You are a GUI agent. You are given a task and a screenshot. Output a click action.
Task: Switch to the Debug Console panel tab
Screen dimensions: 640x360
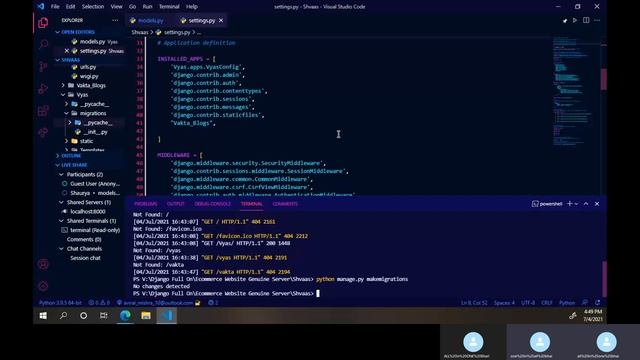pyautogui.click(x=212, y=204)
